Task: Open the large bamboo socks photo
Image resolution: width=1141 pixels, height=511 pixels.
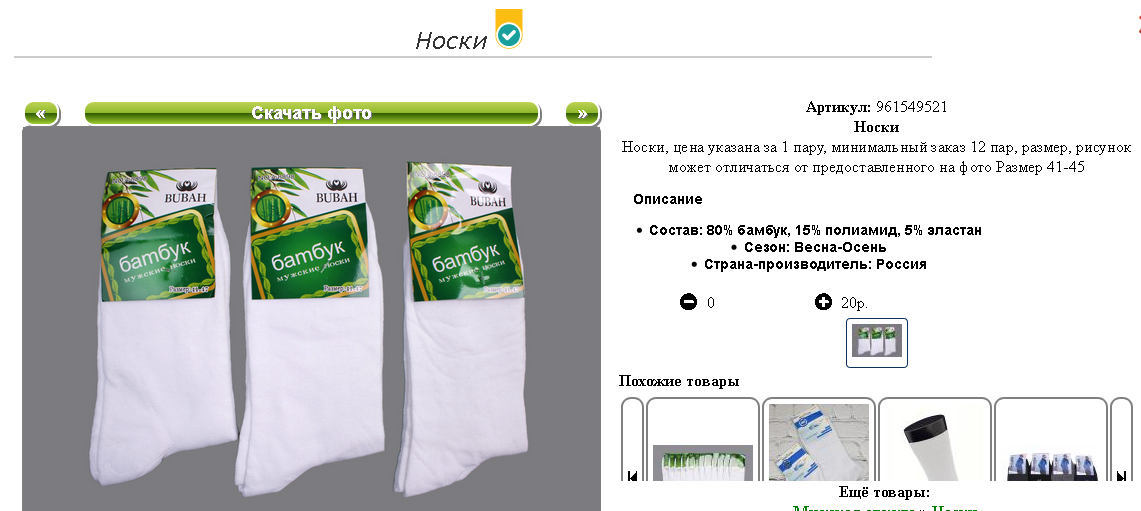Action: pos(311,318)
